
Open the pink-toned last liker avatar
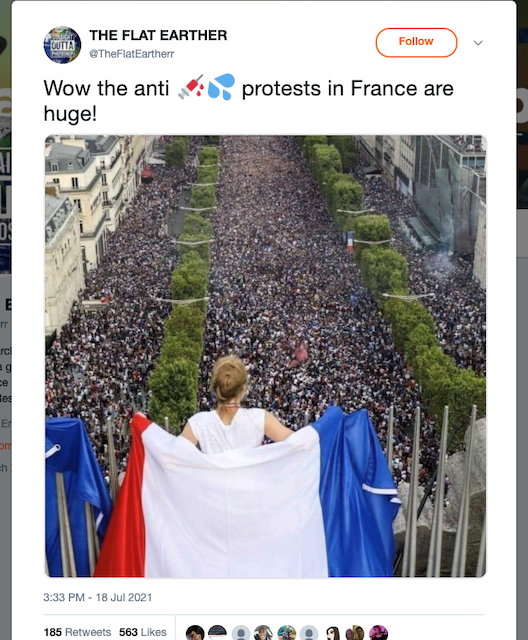click(378, 633)
